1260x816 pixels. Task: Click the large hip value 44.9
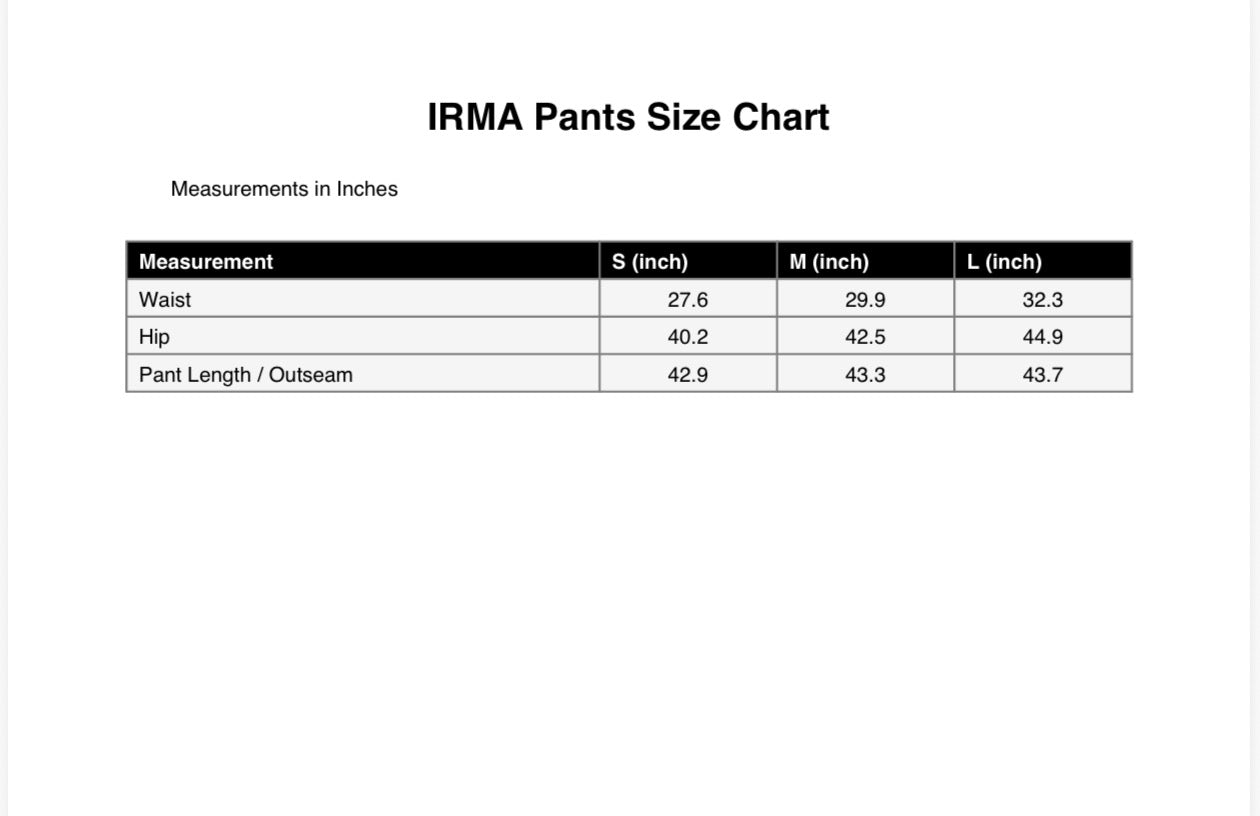1042,337
